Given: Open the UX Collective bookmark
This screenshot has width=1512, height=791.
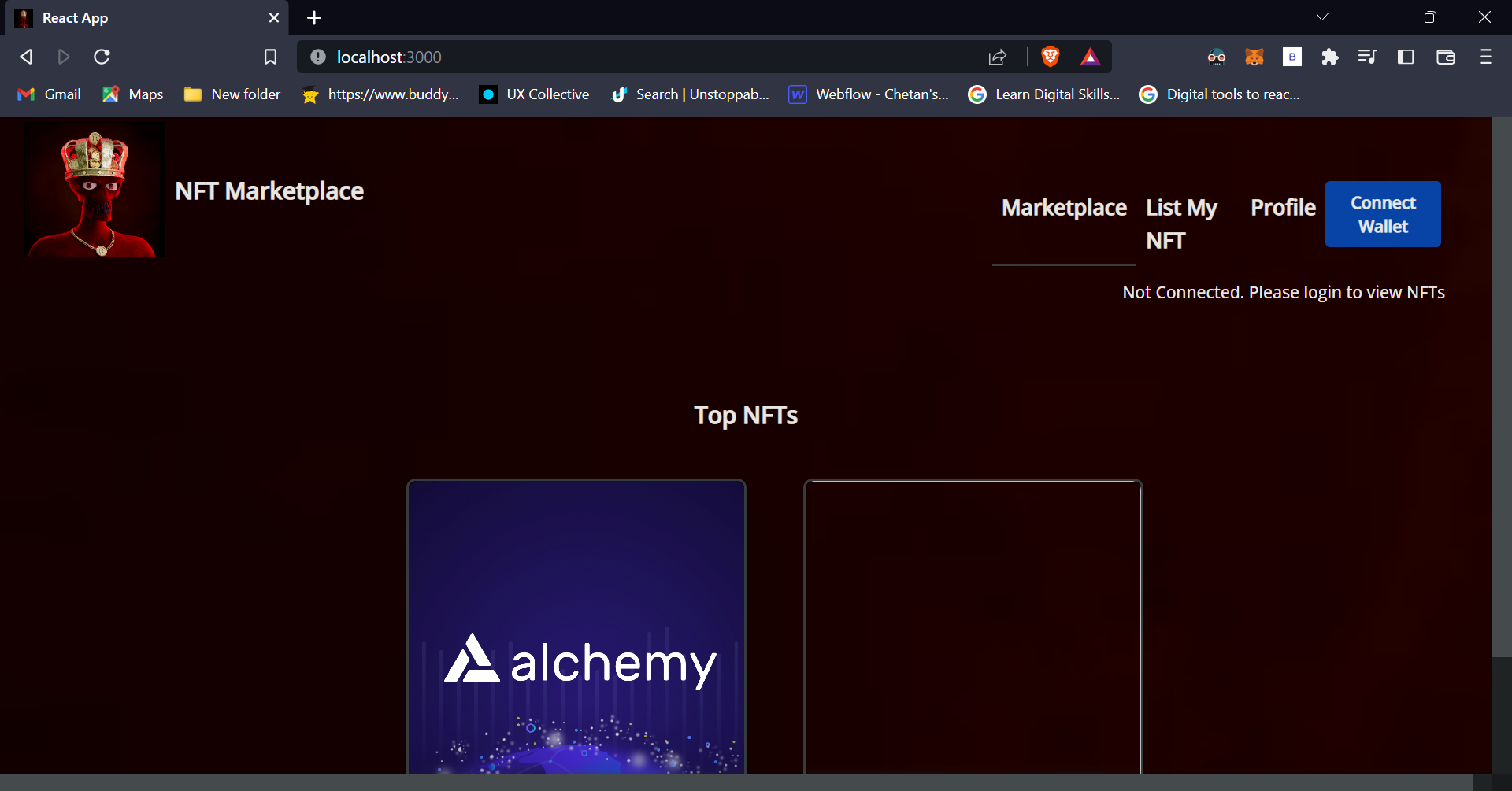Looking at the screenshot, I should click(x=533, y=94).
